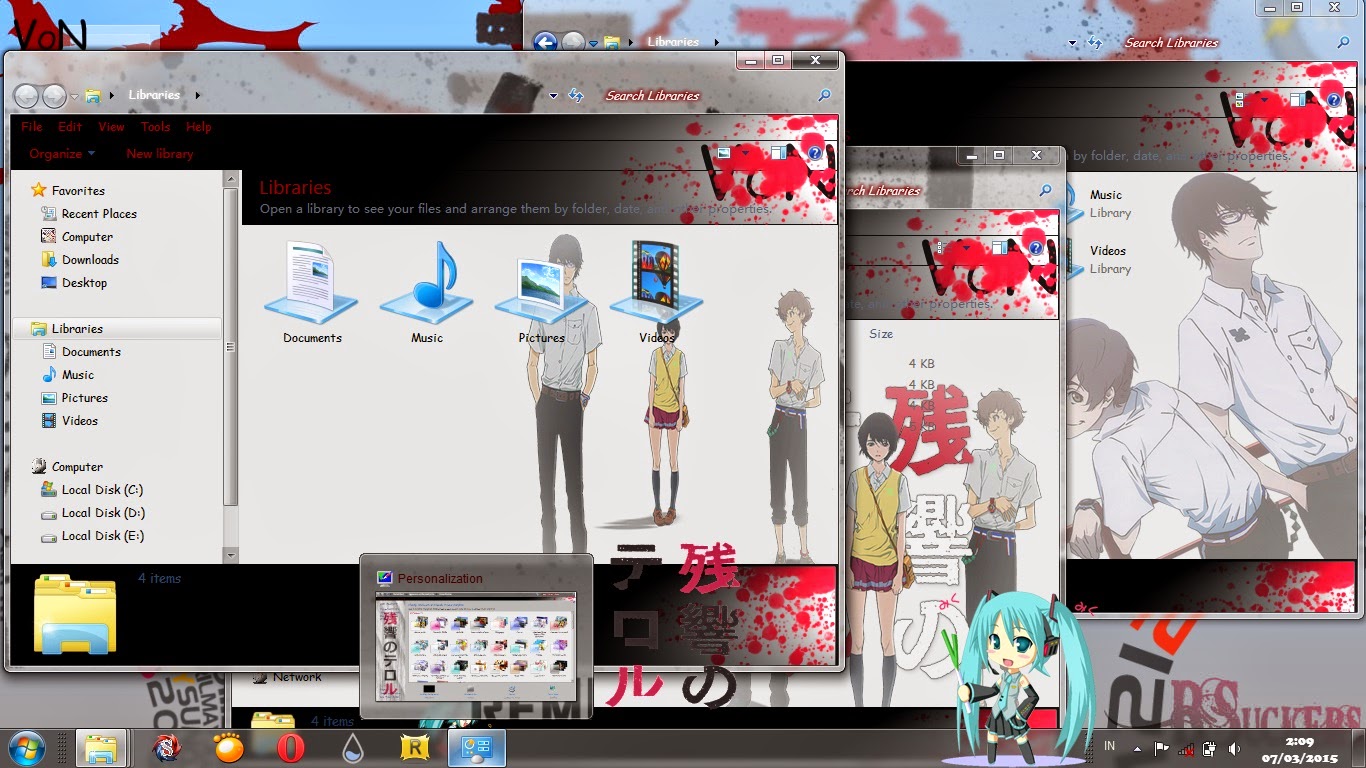Toggle the preview pane icon in front window
The image size is (1366, 768).
(x=778, y=153)
